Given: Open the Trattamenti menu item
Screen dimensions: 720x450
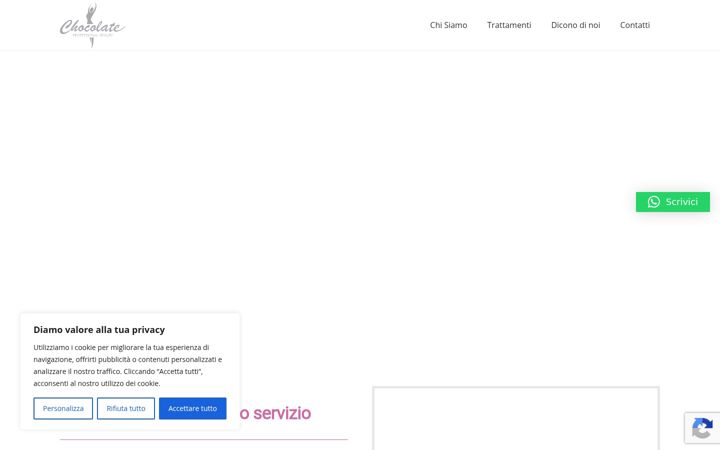Looking at the screenshot, I should [509, 25].
